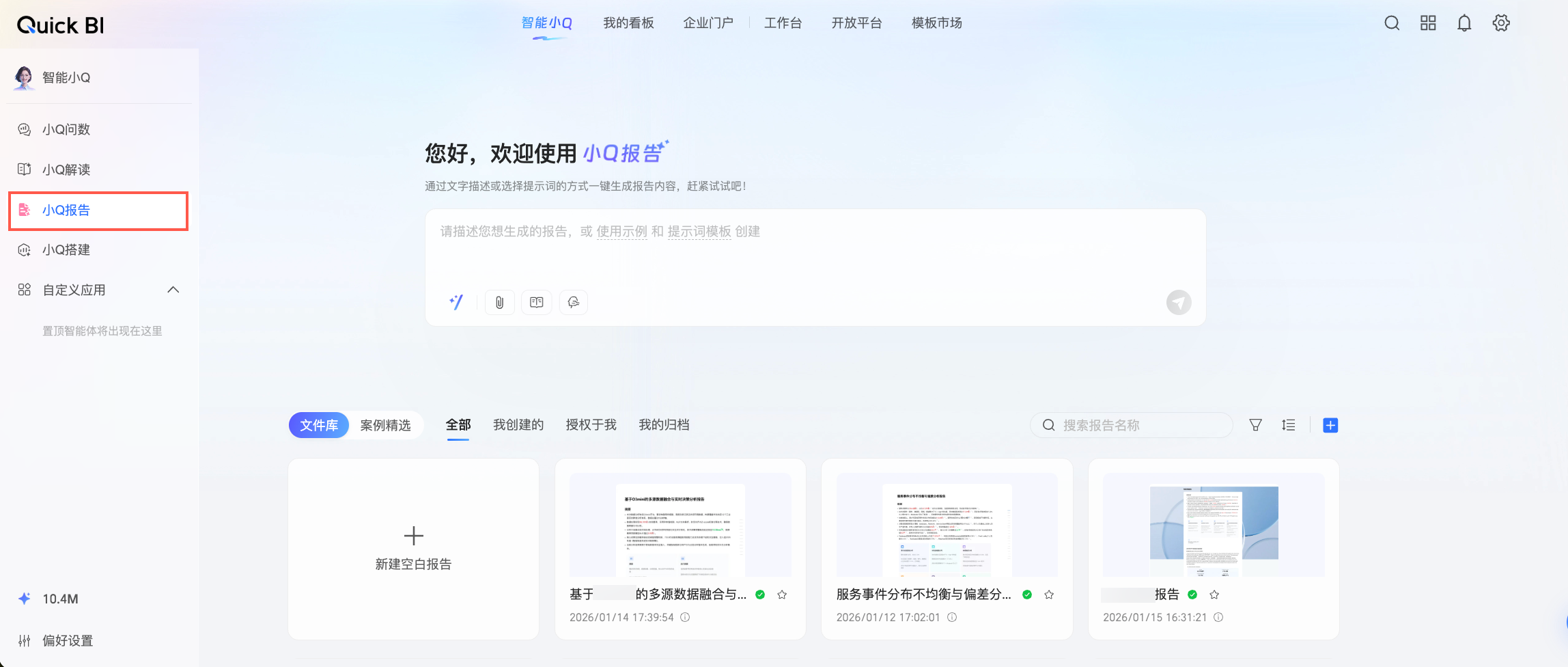This screenshot has height=667, width=1568.
Task: Open the notification bell
Action: [x=1464, y=23]
